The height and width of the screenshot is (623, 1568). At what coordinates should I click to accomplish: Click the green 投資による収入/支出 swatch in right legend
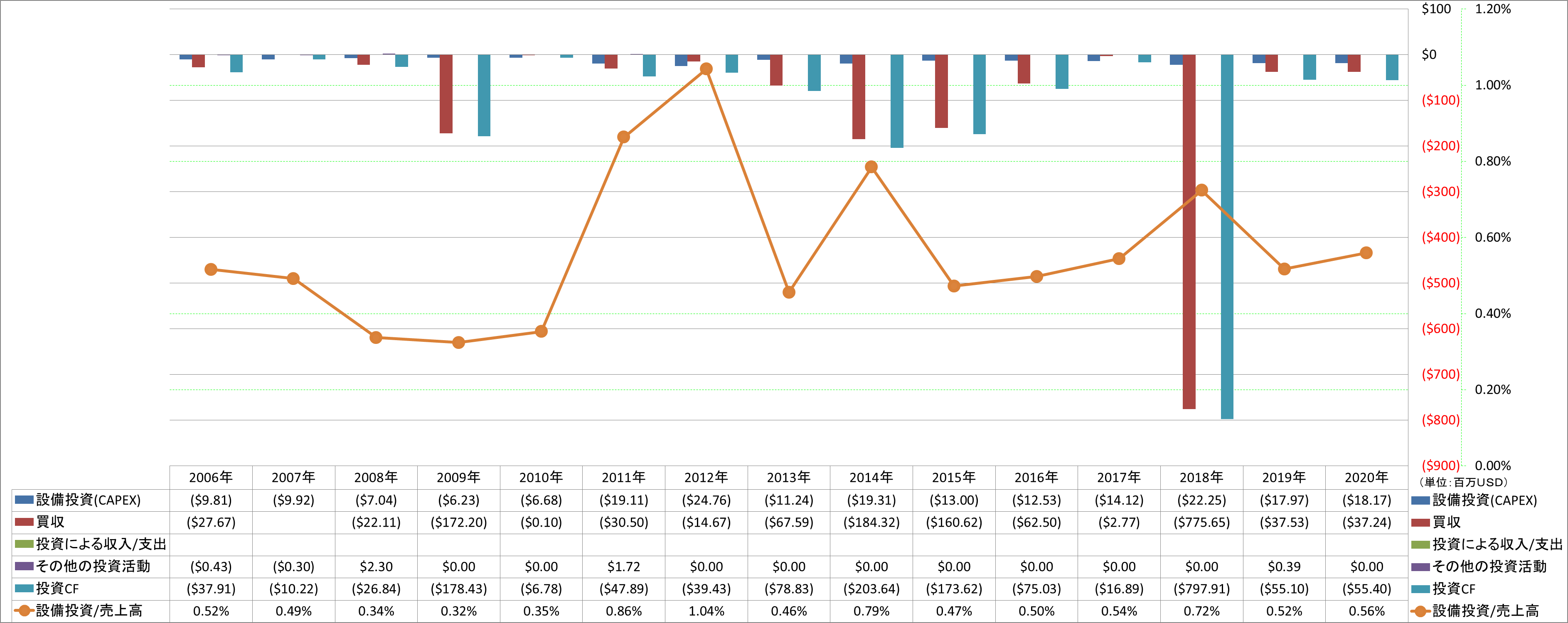click(x=1421, y=544)
